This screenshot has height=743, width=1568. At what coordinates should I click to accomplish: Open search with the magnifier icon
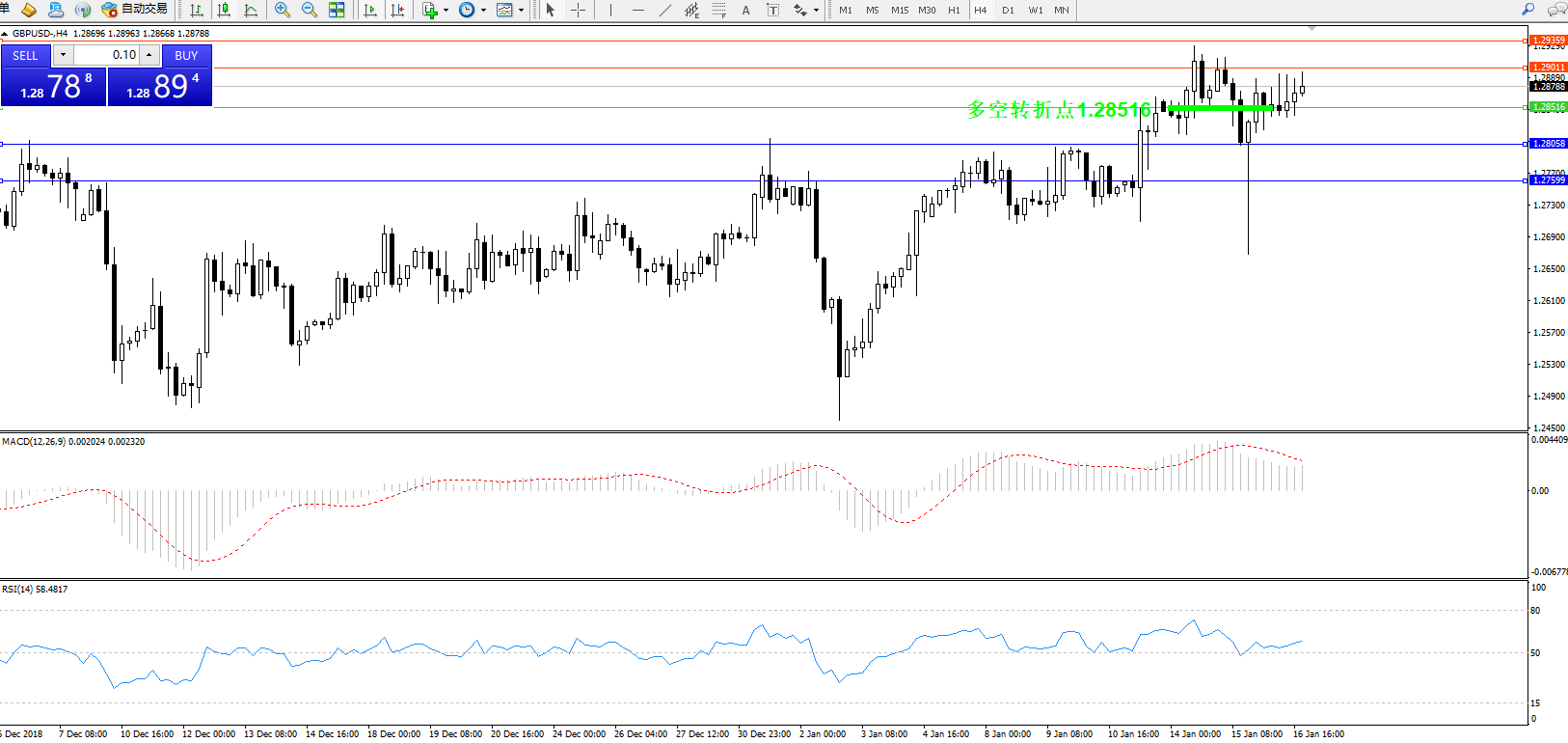coord(1527,10)
